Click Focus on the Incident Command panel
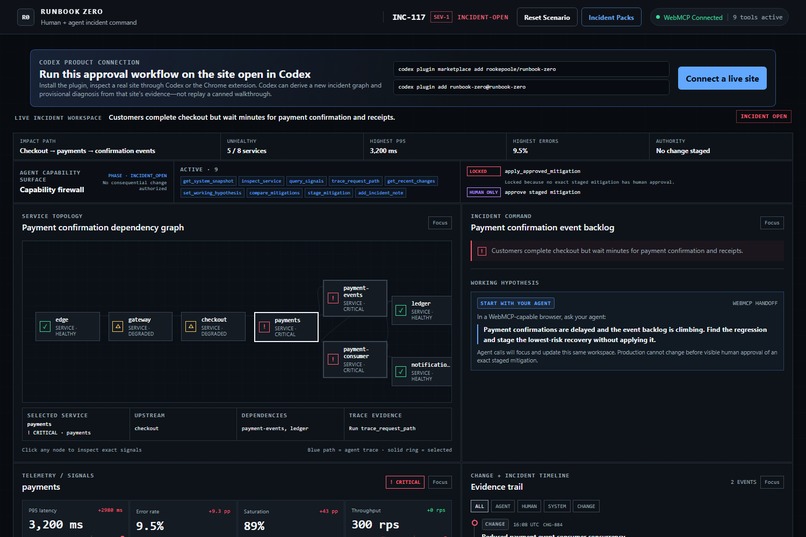806x537 pixels. pos(772,223)
